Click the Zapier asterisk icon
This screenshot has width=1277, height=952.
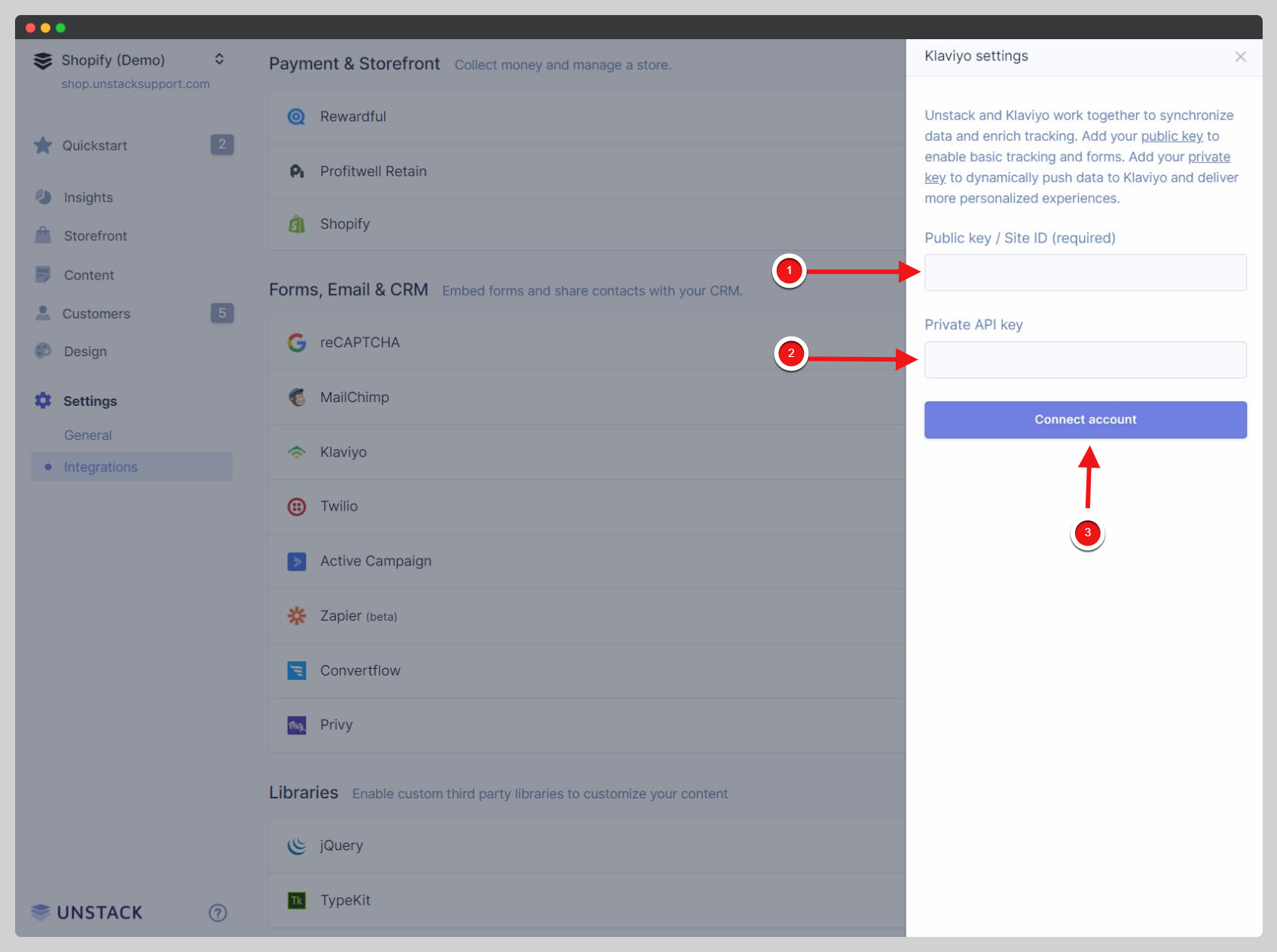pos(296,616)
